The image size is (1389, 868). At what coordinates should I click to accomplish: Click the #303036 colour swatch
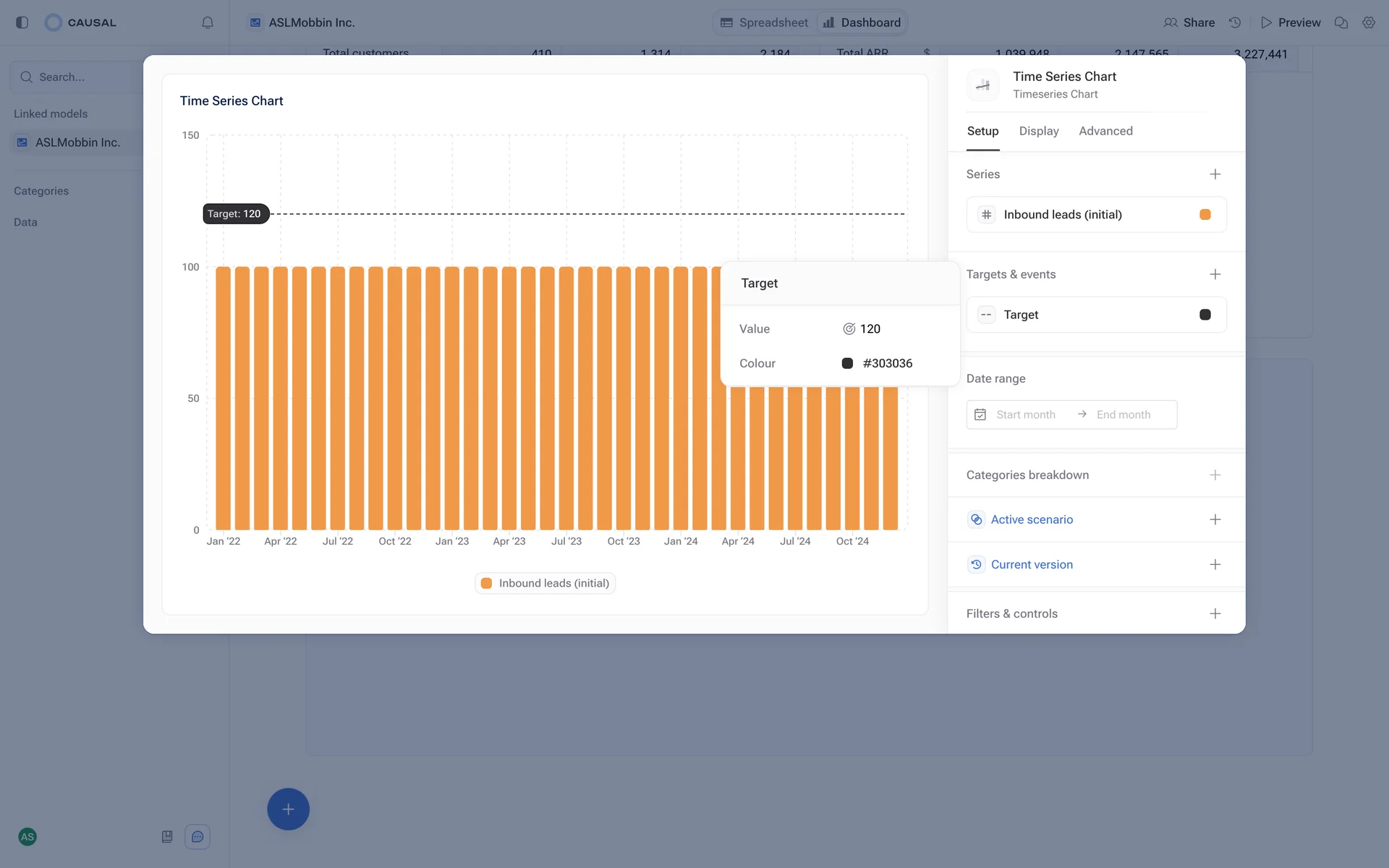pos(847,363)
